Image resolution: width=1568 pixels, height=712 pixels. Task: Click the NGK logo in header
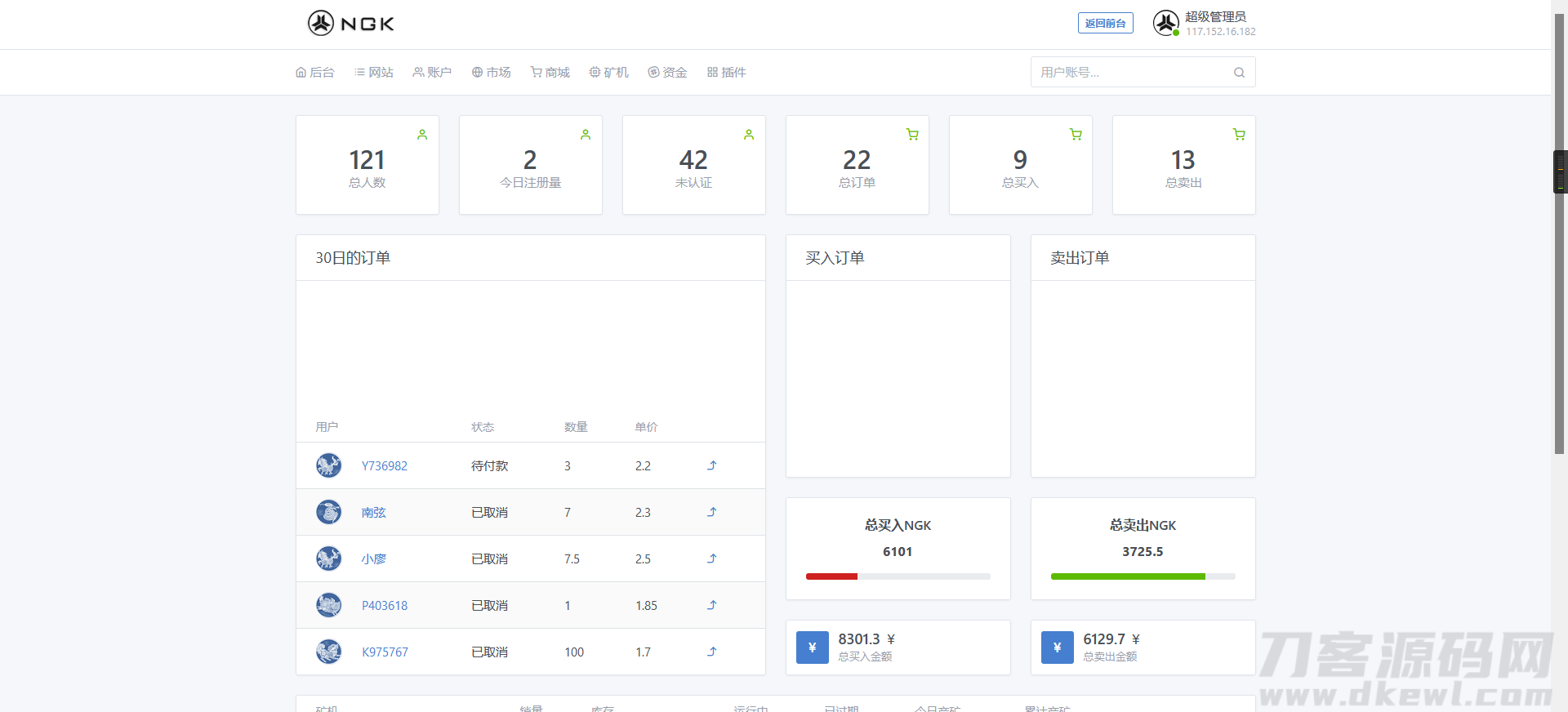tap(351, 23)
